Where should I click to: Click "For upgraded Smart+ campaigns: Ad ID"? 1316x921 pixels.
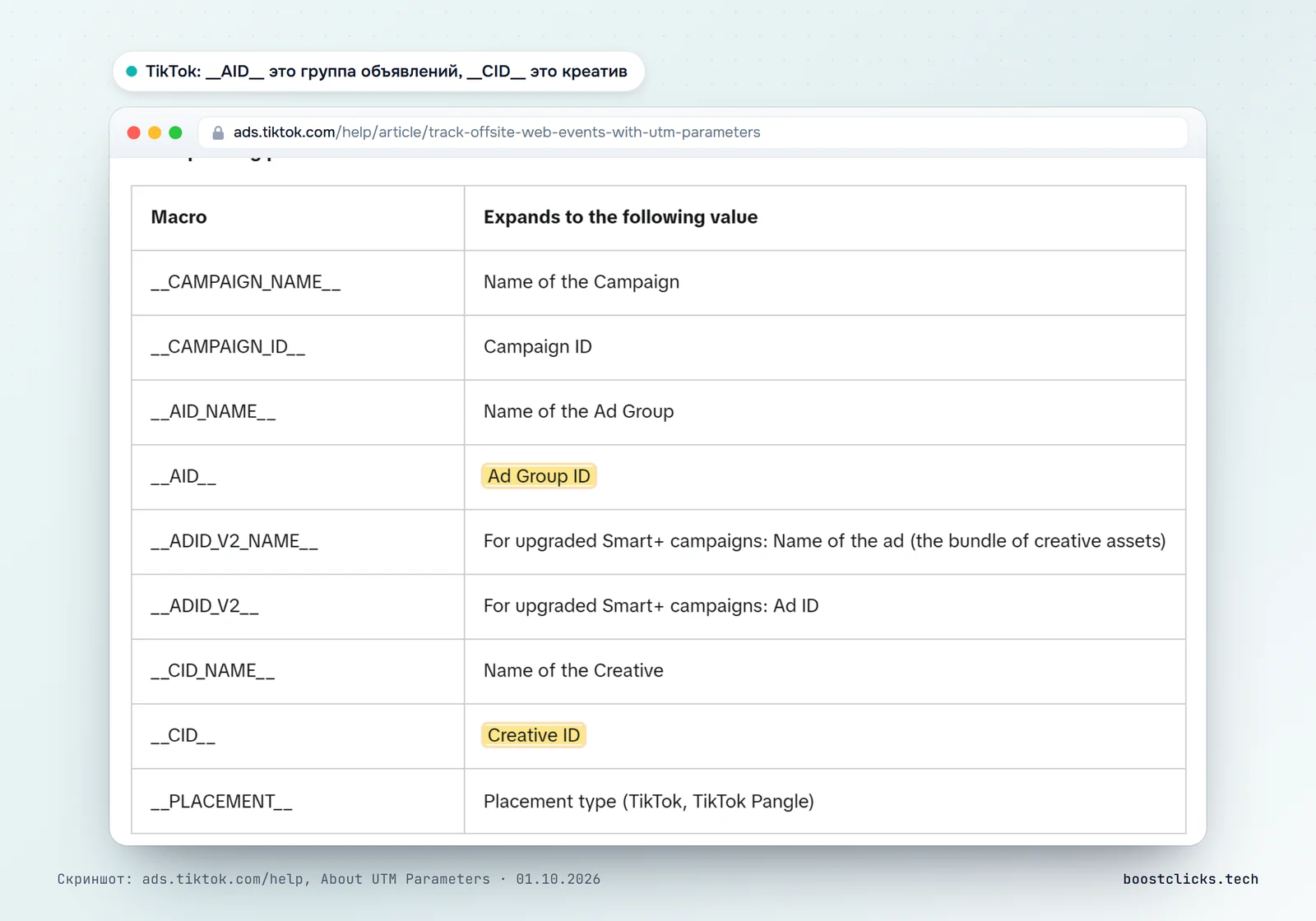[x=651, y=606]
